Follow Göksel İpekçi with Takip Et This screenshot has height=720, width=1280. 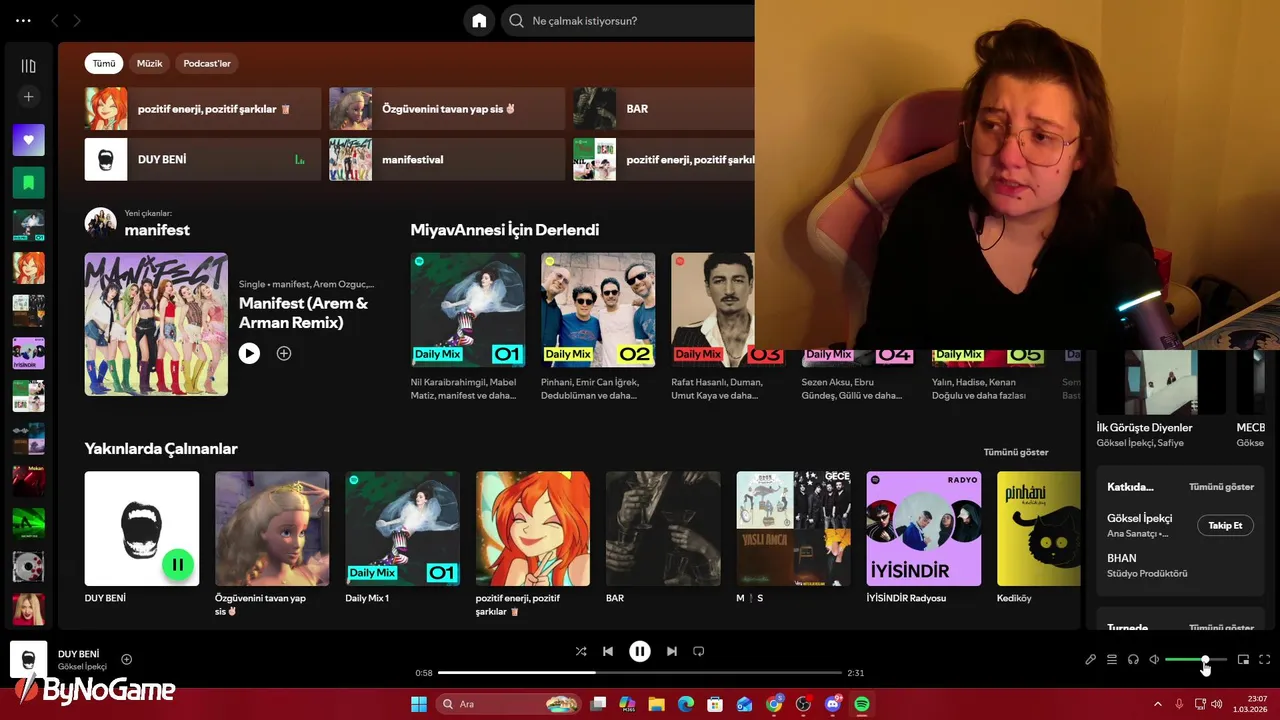(1225, 525)
